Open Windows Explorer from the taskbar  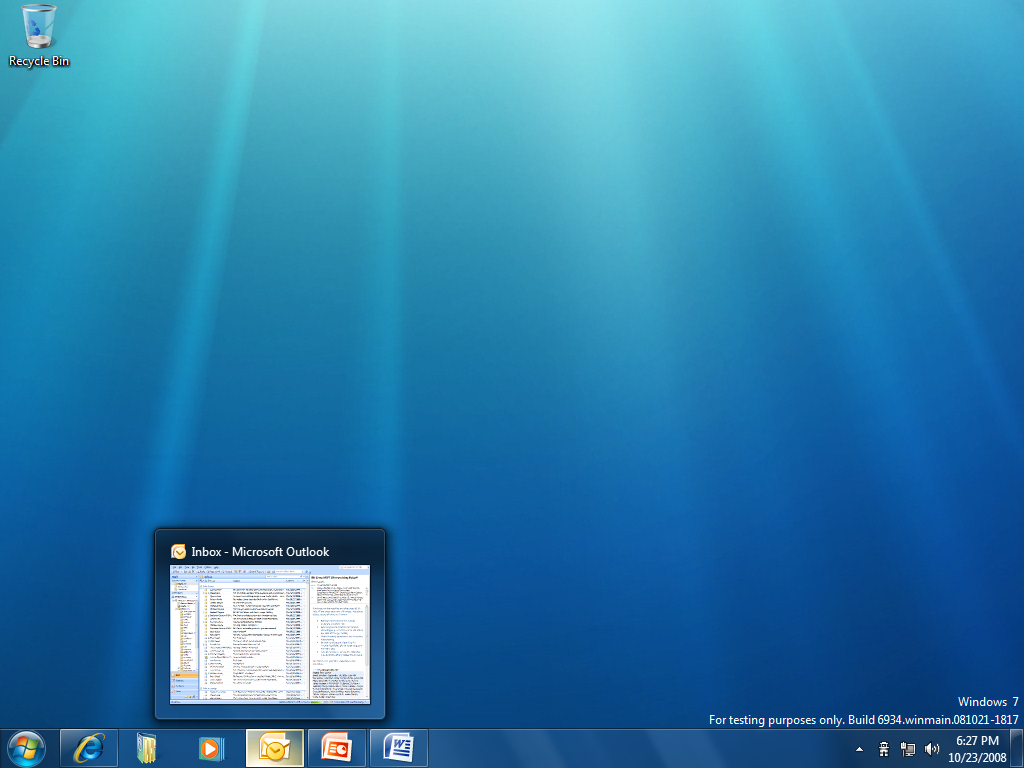(148, 747)
